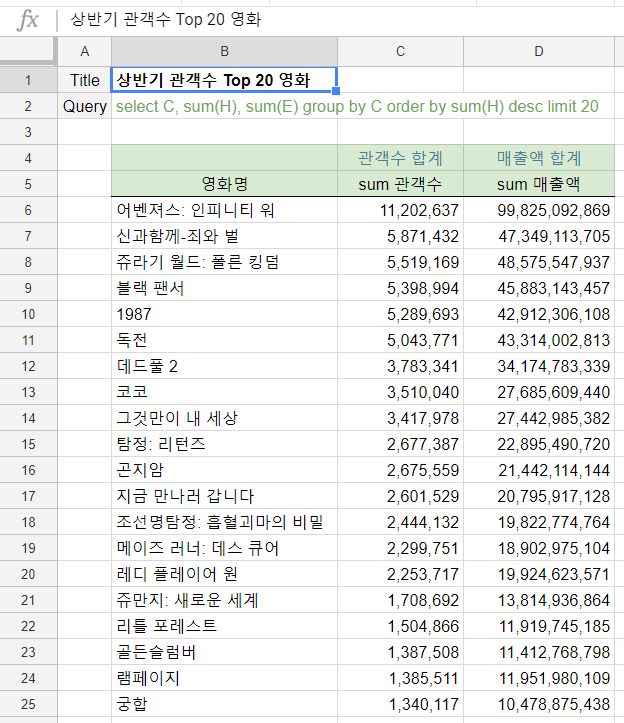Select column D header

click(539, 51)
